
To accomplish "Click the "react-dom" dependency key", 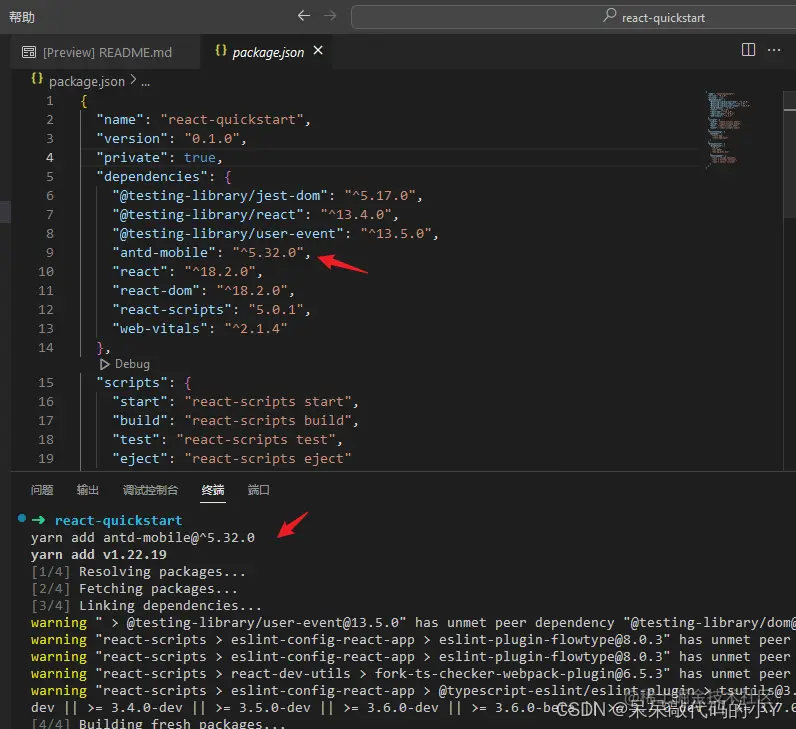I will [156, 290].
